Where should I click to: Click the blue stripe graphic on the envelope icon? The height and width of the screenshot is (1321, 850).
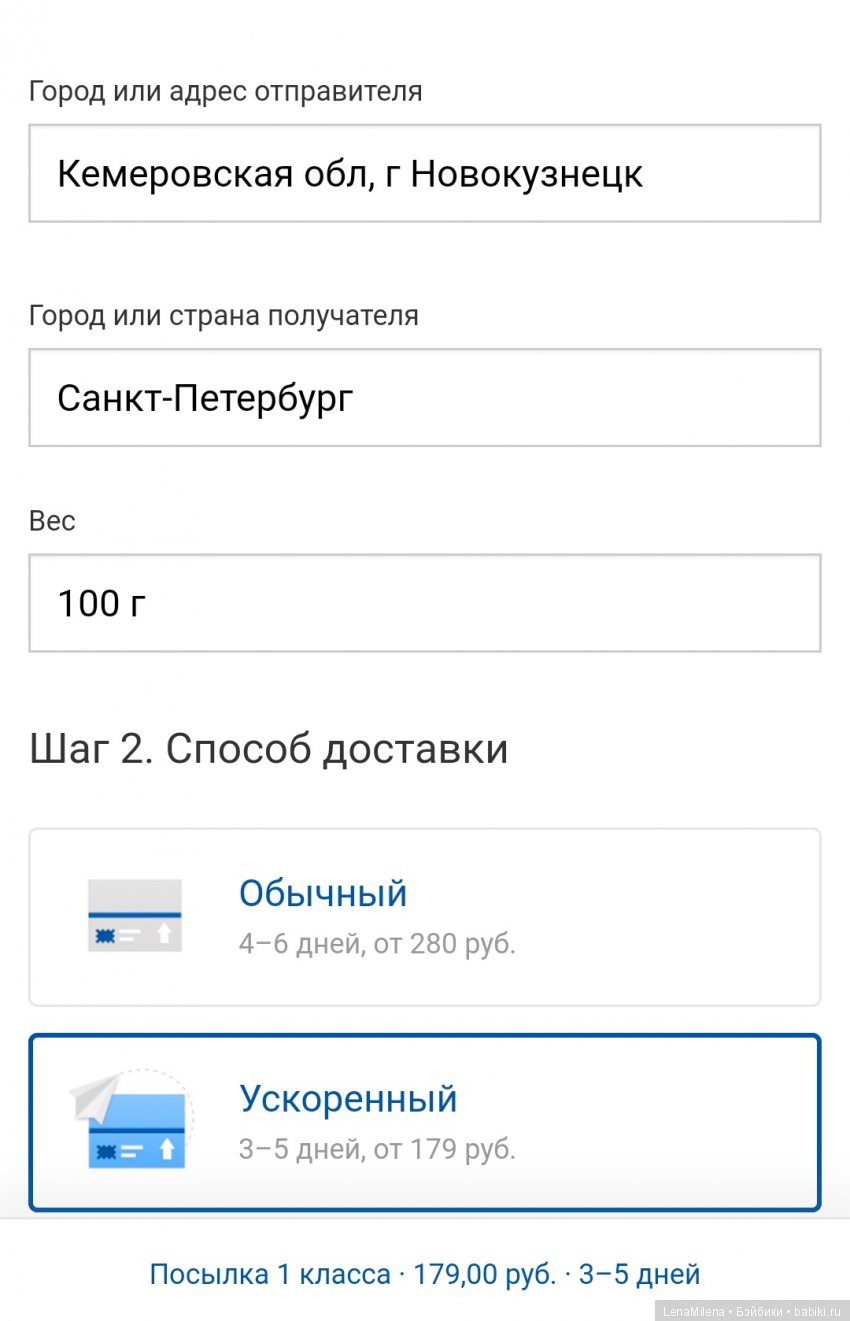(135, 914)
